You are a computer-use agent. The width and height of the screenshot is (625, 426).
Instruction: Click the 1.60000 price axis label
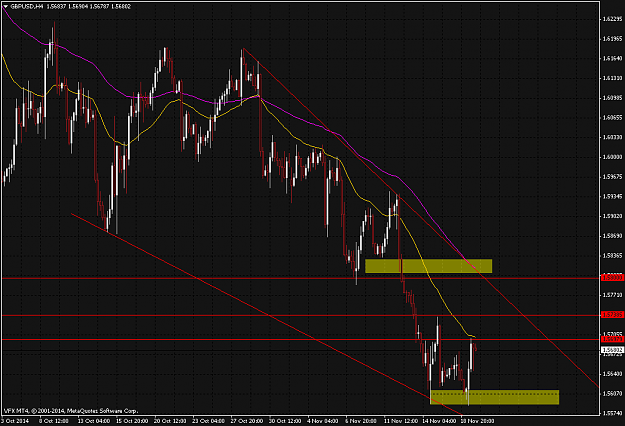coord(613,157)
